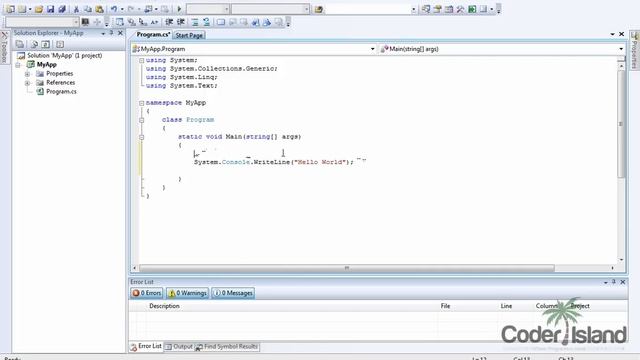The image size is (640, 360).
Task: Open the Object Browser toolbar icon
Action: point(449,9)
